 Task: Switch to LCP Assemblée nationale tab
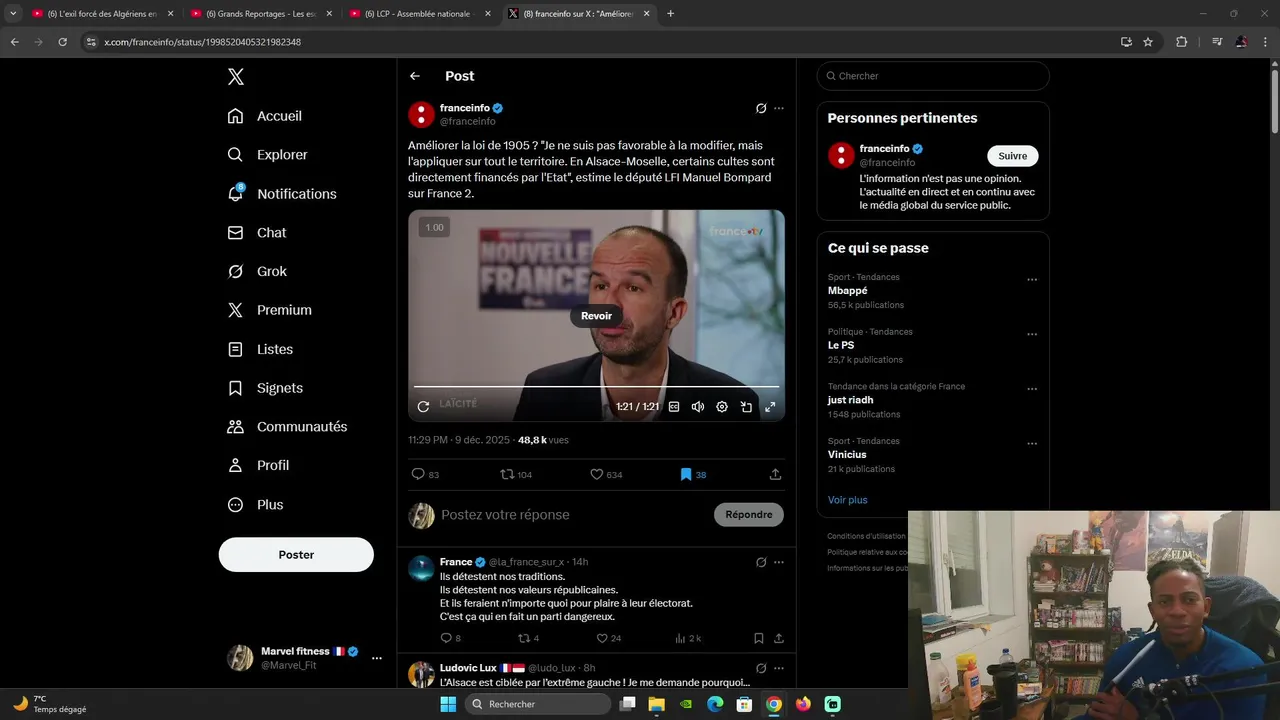tap(419, 14)
